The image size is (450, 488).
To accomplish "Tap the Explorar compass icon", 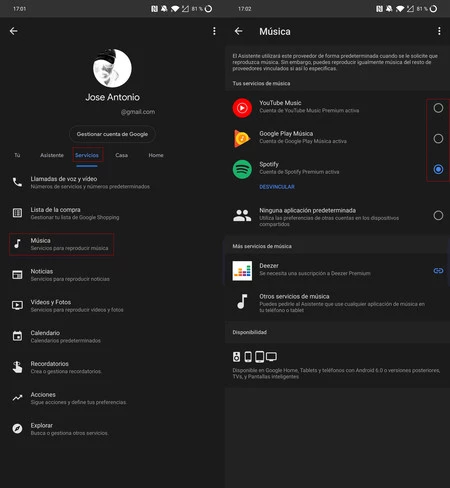I will (x=17, y=428).
